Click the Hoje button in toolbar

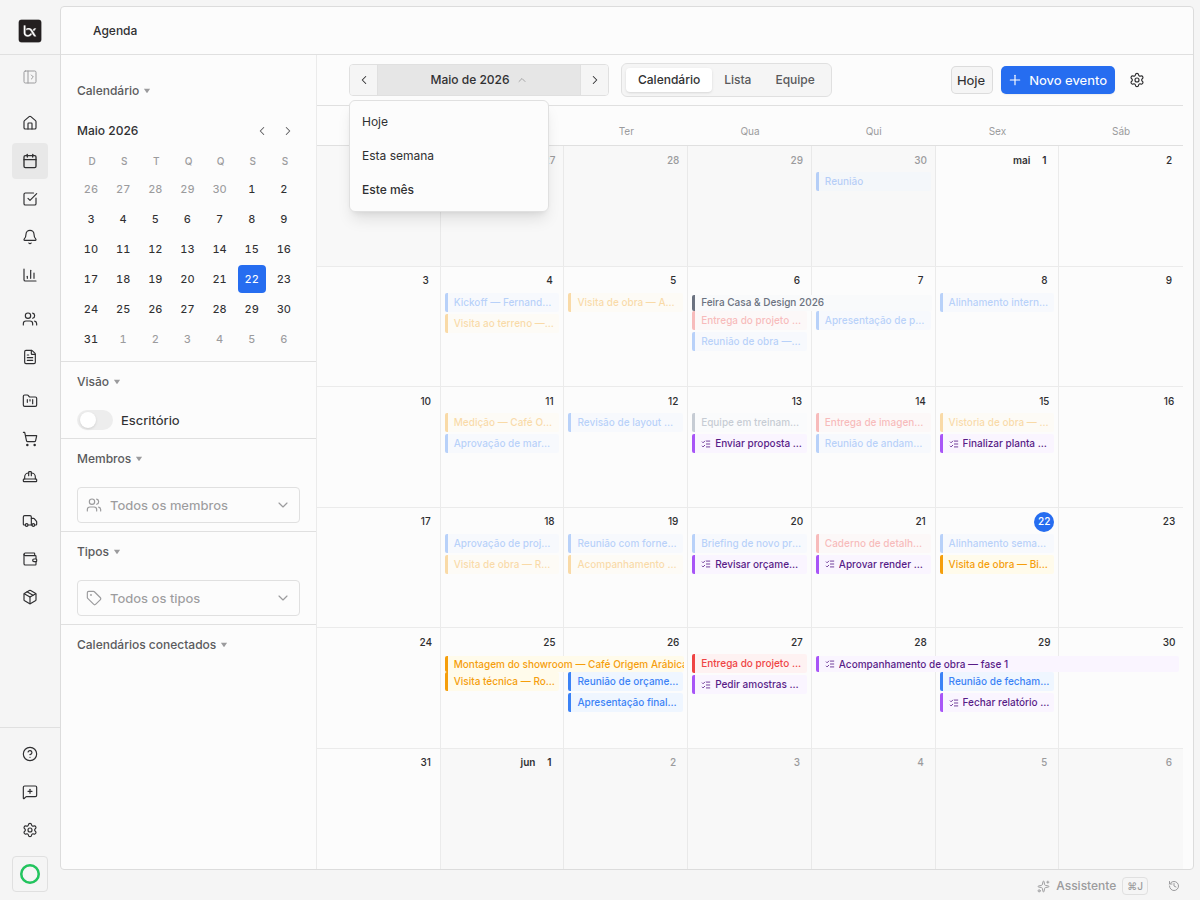point(971,80)
